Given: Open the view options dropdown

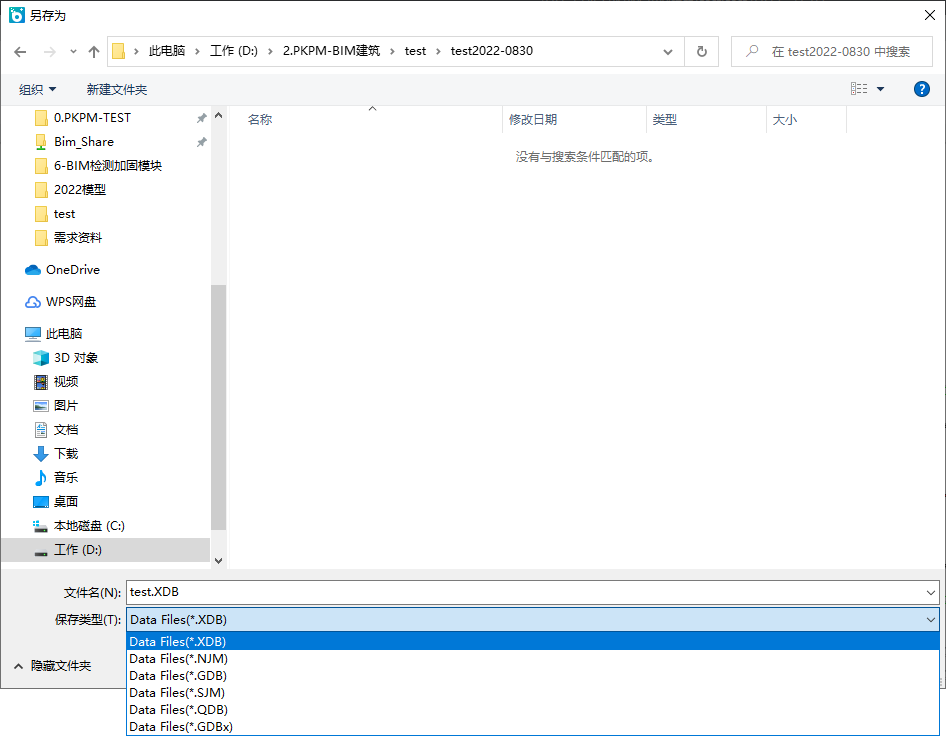Looking at the screenshot, I should pos(880,90).
